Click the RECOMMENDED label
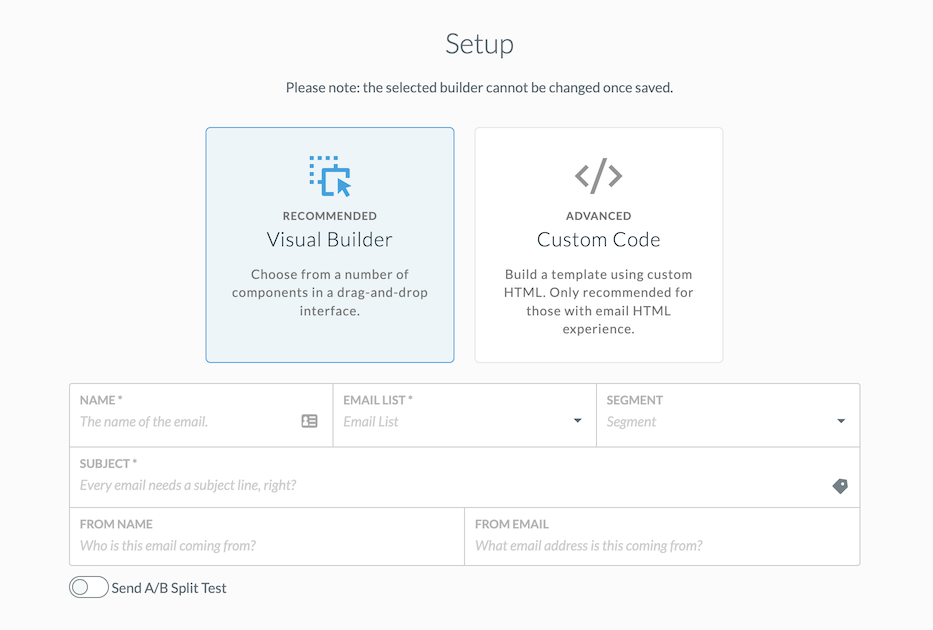 [330, 216]
